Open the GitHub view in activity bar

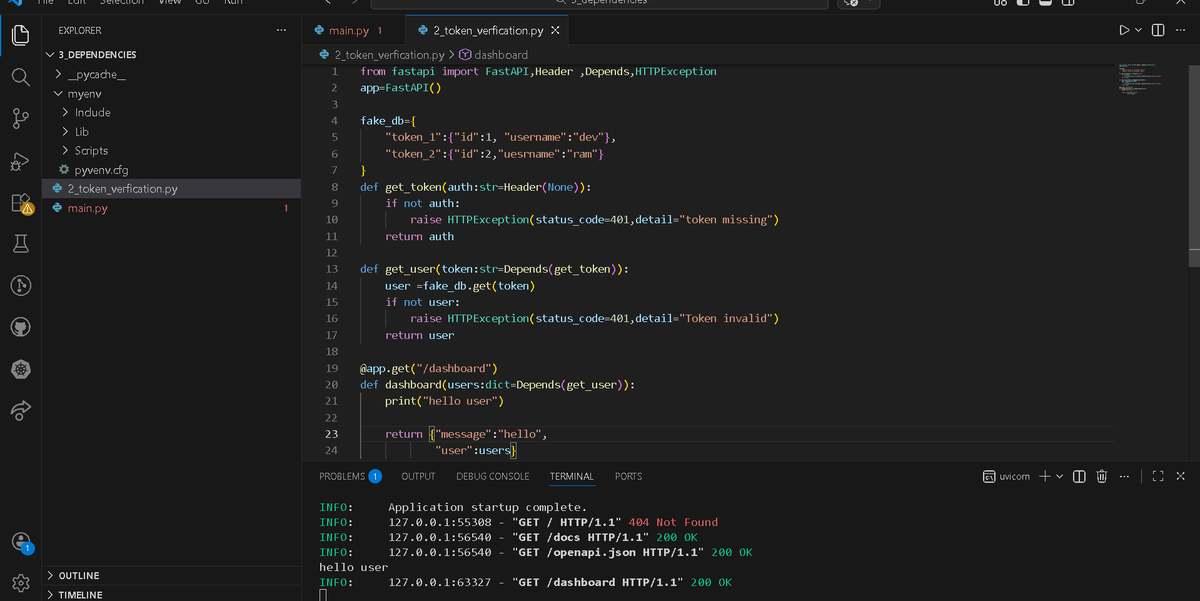pos(20,328)
